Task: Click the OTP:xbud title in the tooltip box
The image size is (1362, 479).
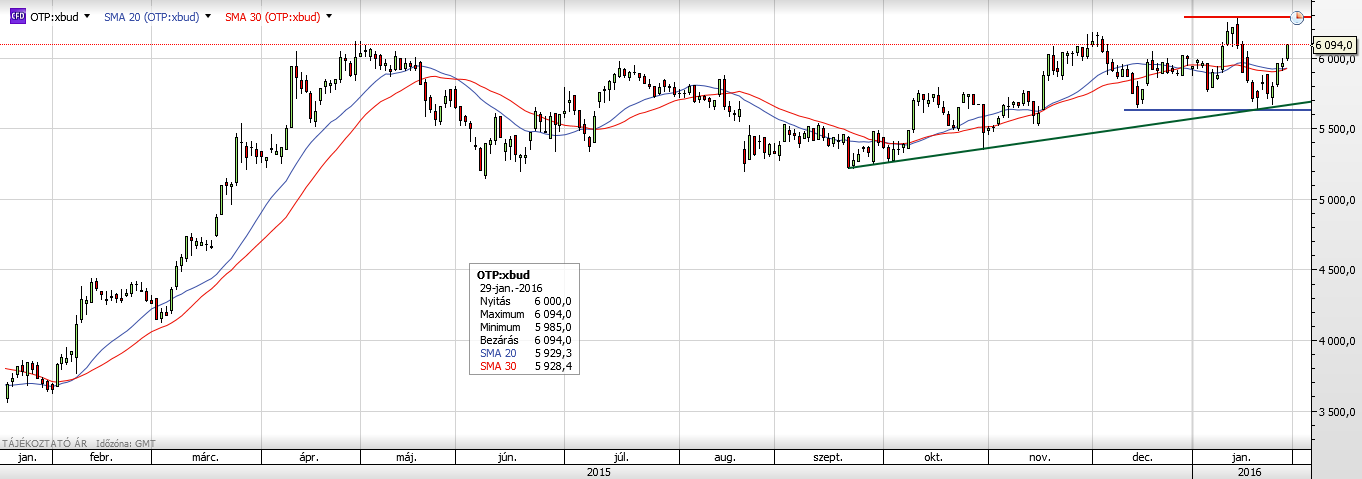Action: tap(501, 274)
